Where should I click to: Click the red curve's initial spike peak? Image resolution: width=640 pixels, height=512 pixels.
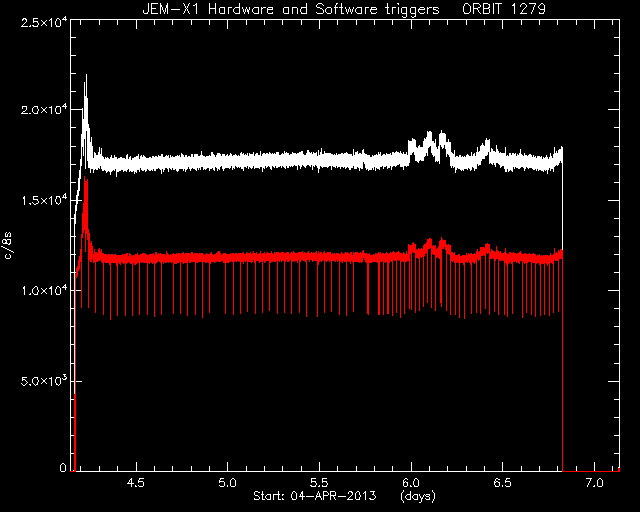[85, 177]
